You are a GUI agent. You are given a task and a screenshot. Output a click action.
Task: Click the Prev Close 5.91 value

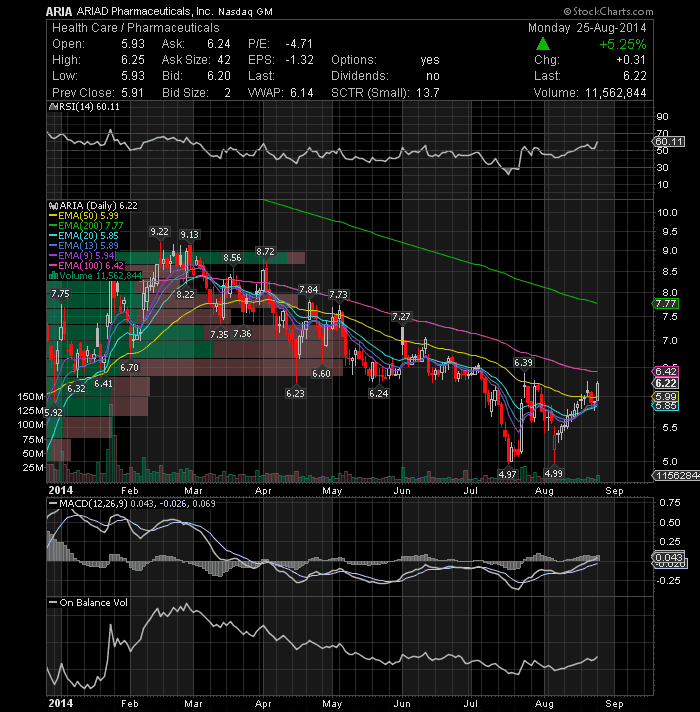pyautogui.click(x=132, y=93)
